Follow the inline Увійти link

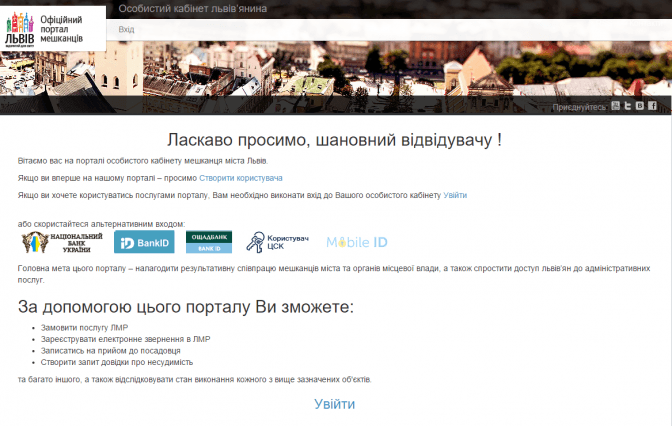[455, 195]
